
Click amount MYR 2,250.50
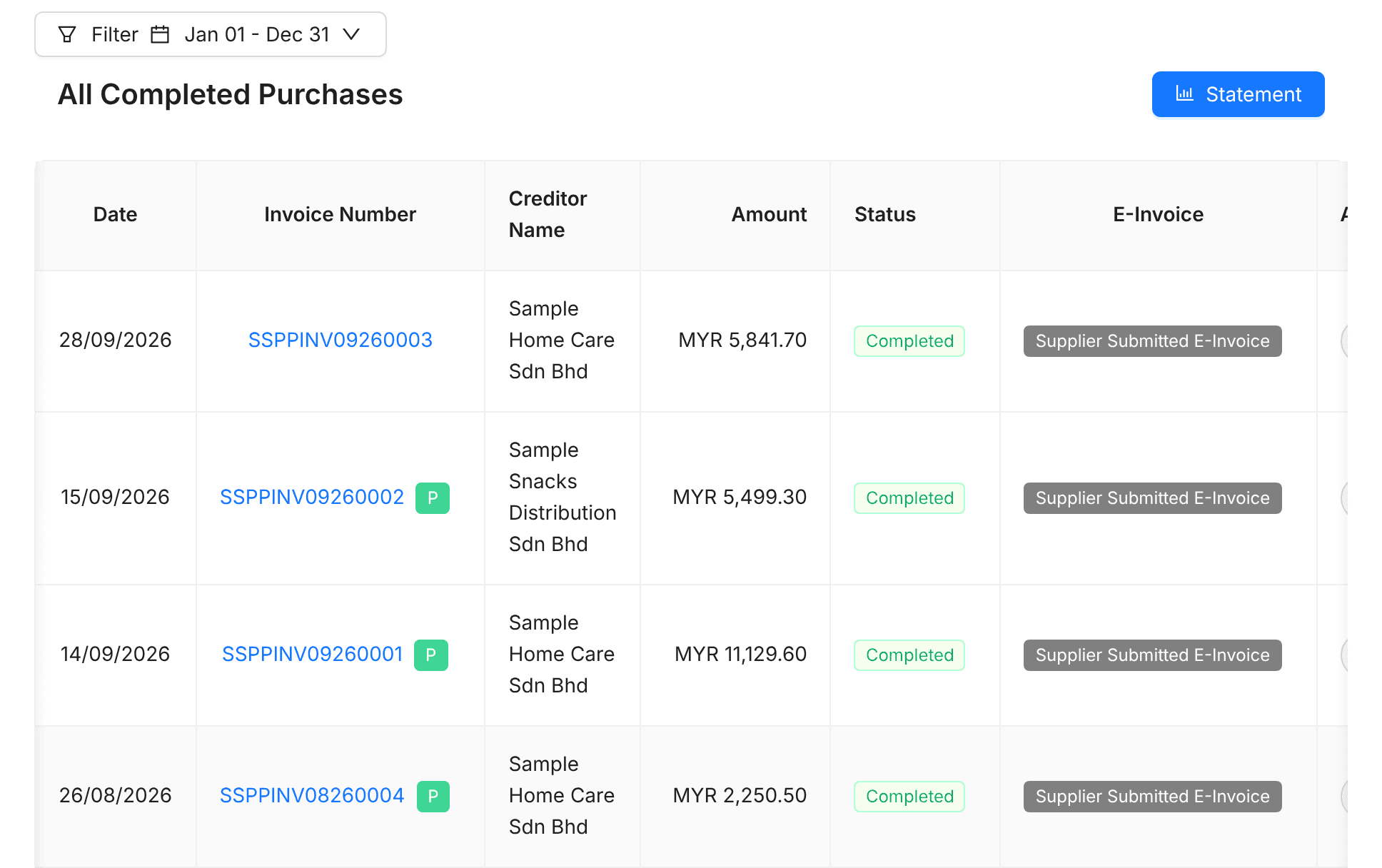[x=740, y=795]
